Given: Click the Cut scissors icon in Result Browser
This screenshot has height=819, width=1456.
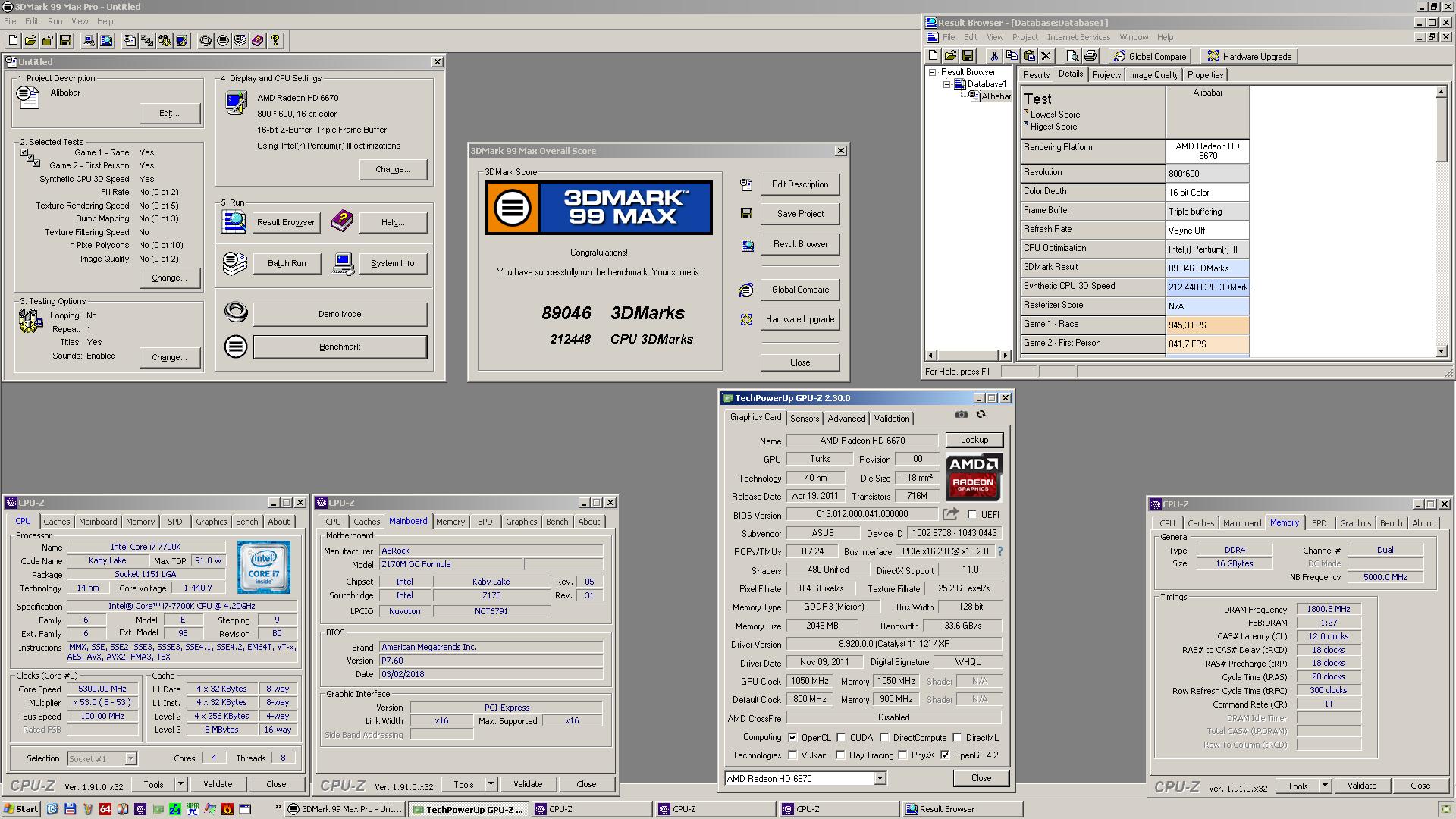Looking at the screenshot, I should click(x=993, y=56).
